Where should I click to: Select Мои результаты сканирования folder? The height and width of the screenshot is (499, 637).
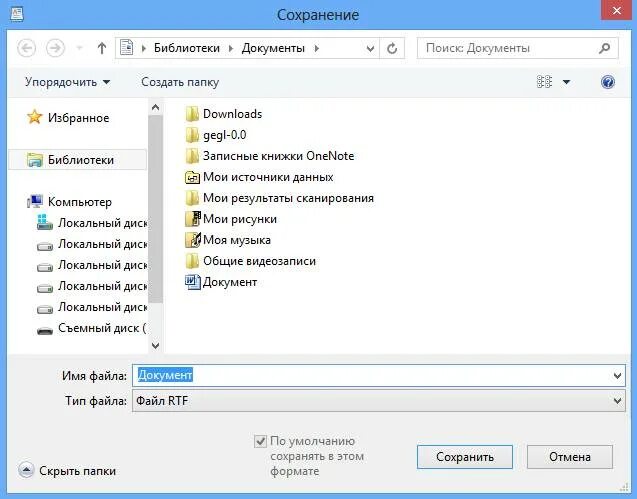280,198
